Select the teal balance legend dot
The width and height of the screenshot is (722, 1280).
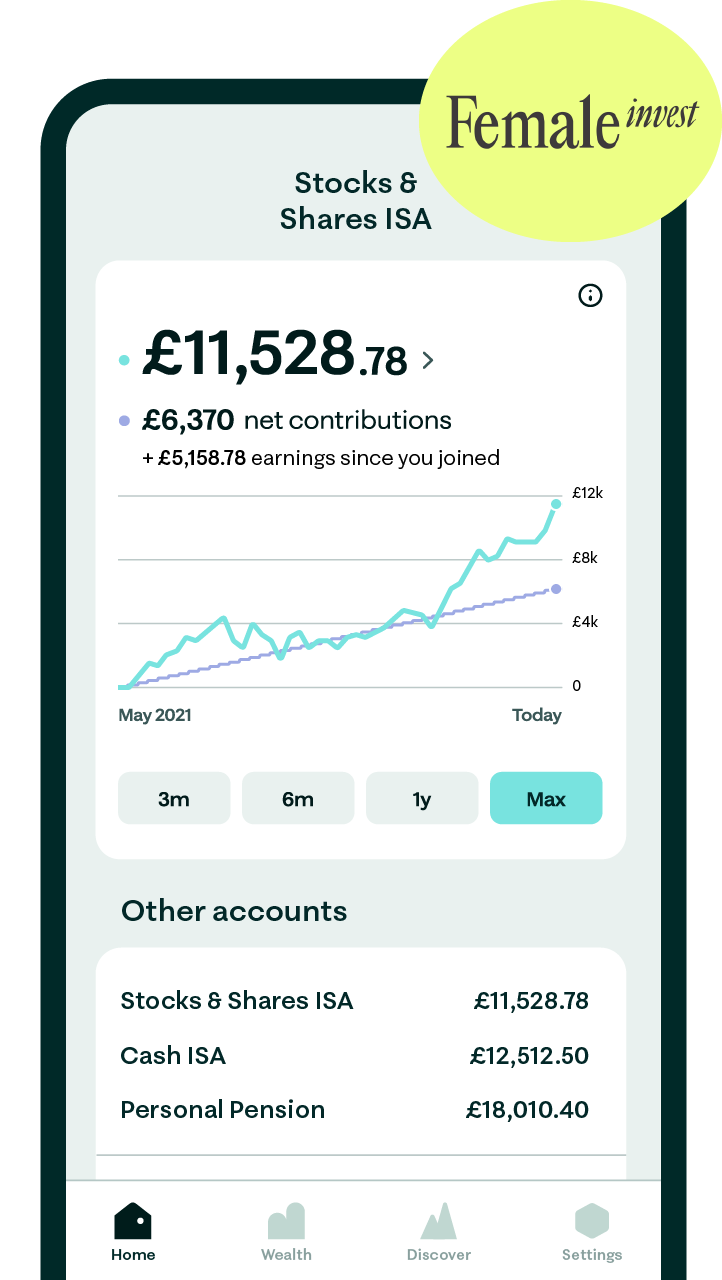[124, 360]
